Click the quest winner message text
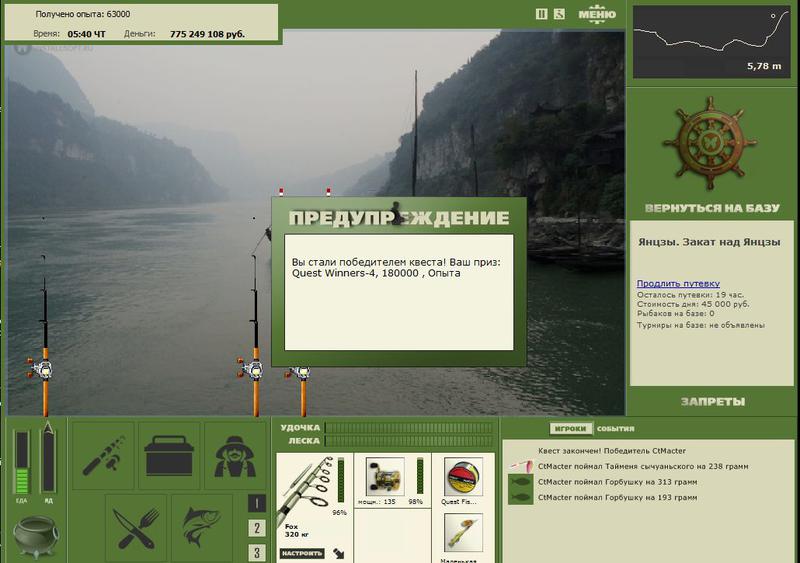This screenshot has height=563, width=800. coord(396,267)
